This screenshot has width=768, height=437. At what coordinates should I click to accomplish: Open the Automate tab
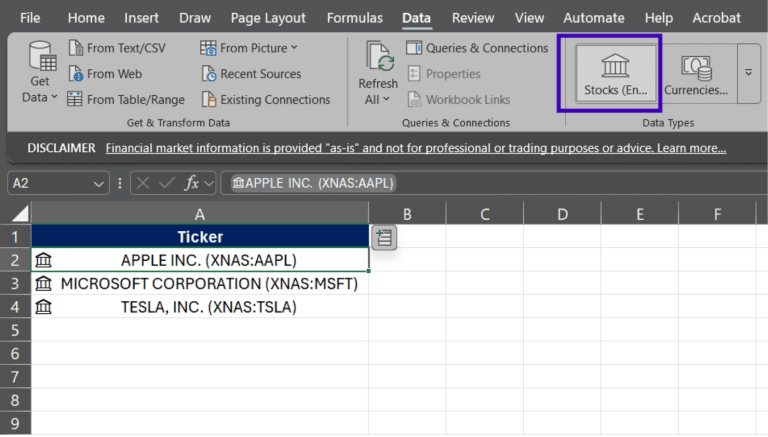coord(594,18)
